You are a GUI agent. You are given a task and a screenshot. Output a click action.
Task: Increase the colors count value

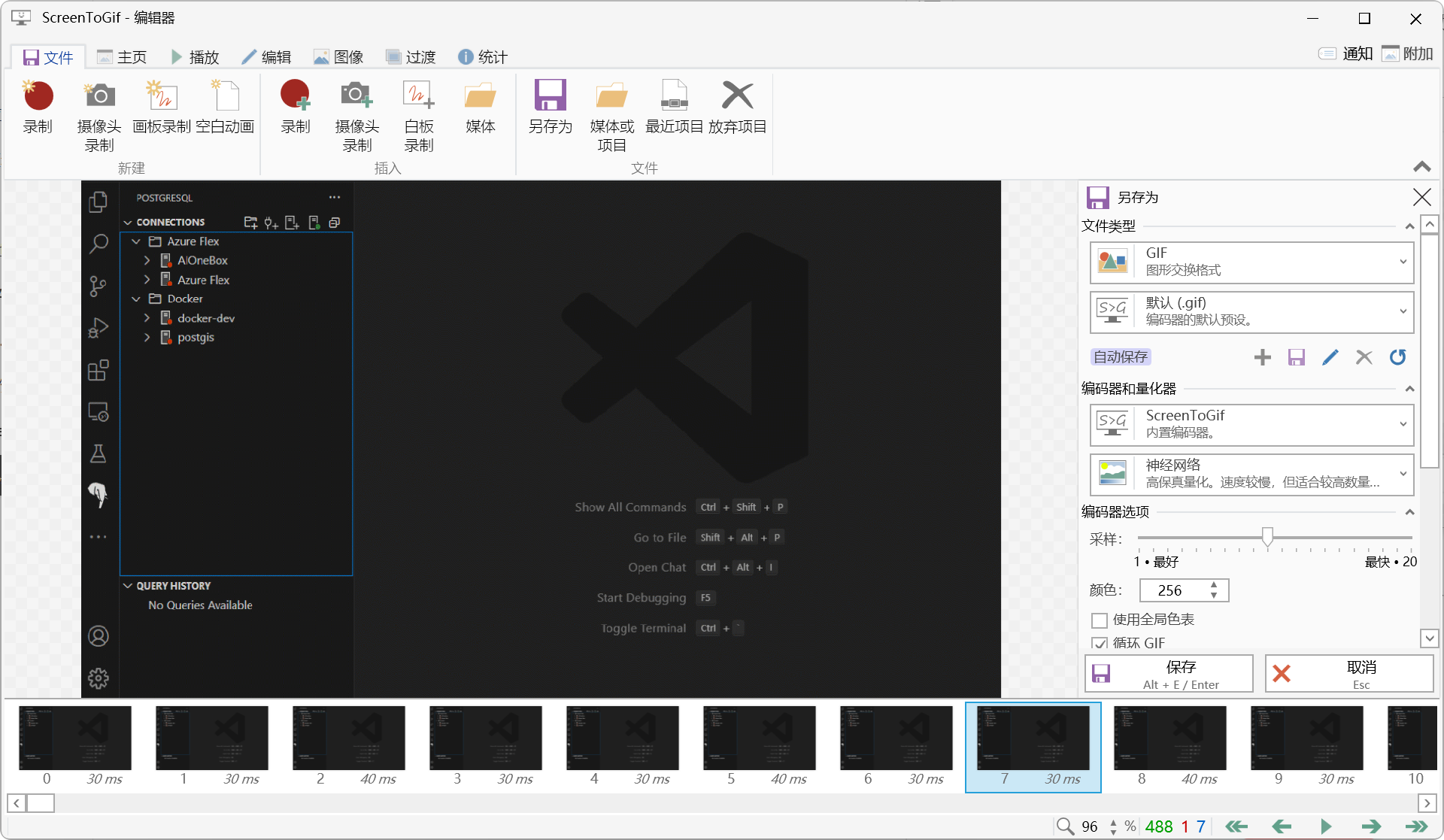[1214, 585]
